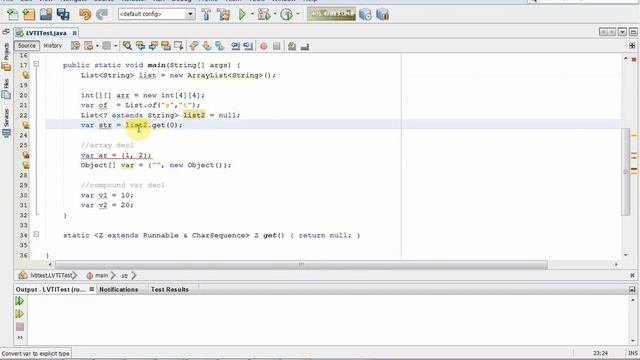Go to Next Bookmark icon
The image size is (640, 360).
tap(207, 46)
